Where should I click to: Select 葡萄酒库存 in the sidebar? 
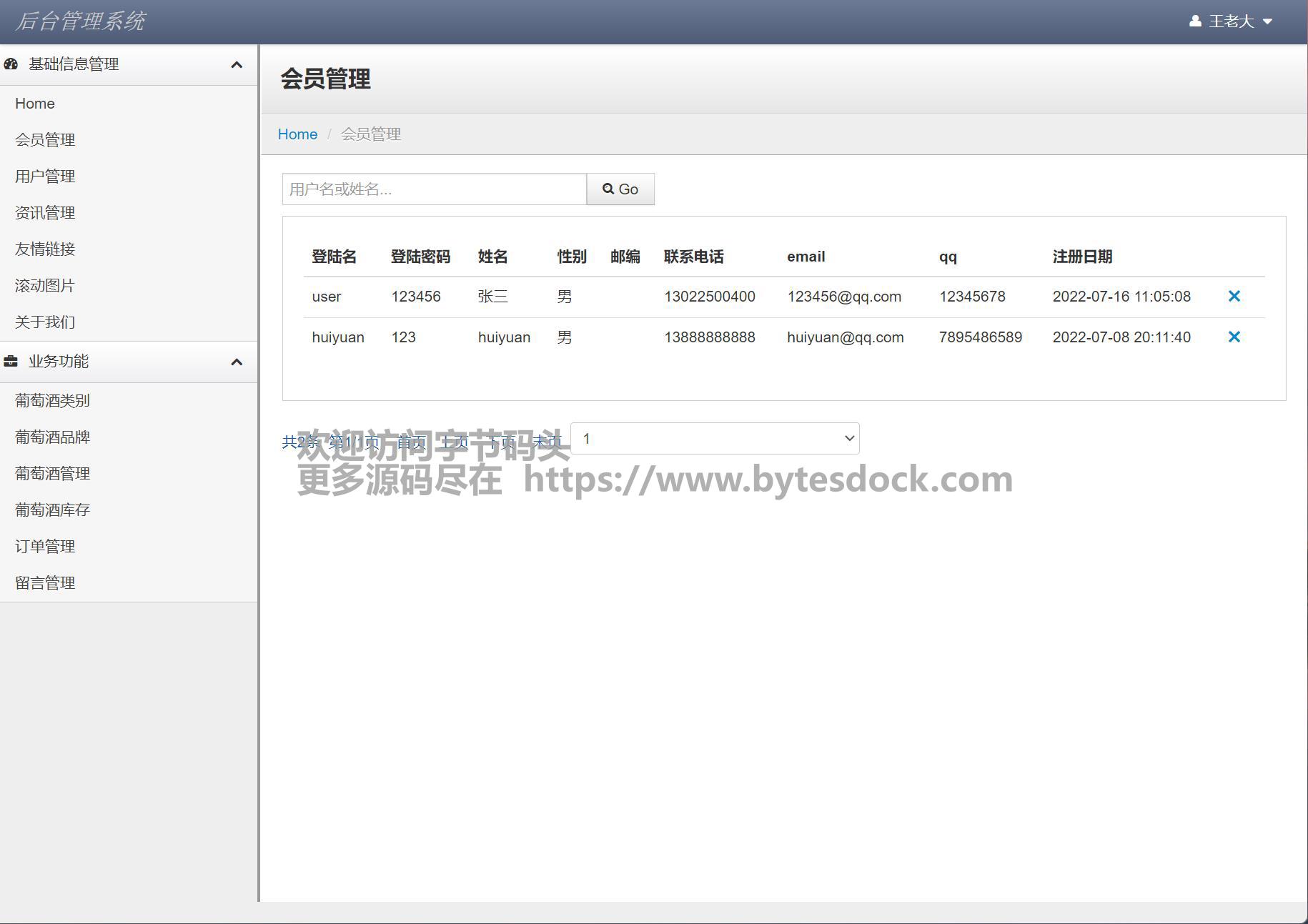coord(52,510)
